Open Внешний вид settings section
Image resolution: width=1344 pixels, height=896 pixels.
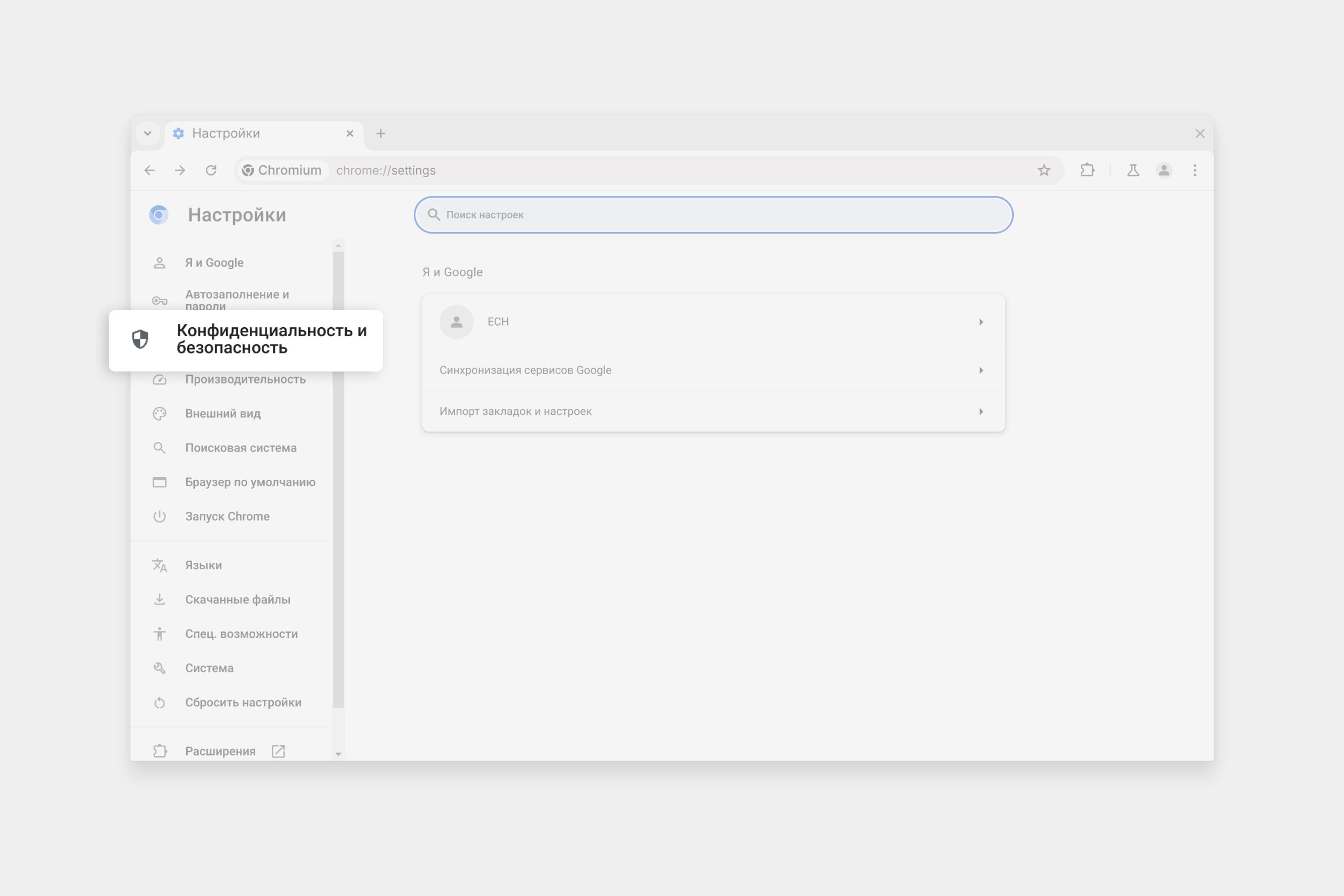[223, 414]
